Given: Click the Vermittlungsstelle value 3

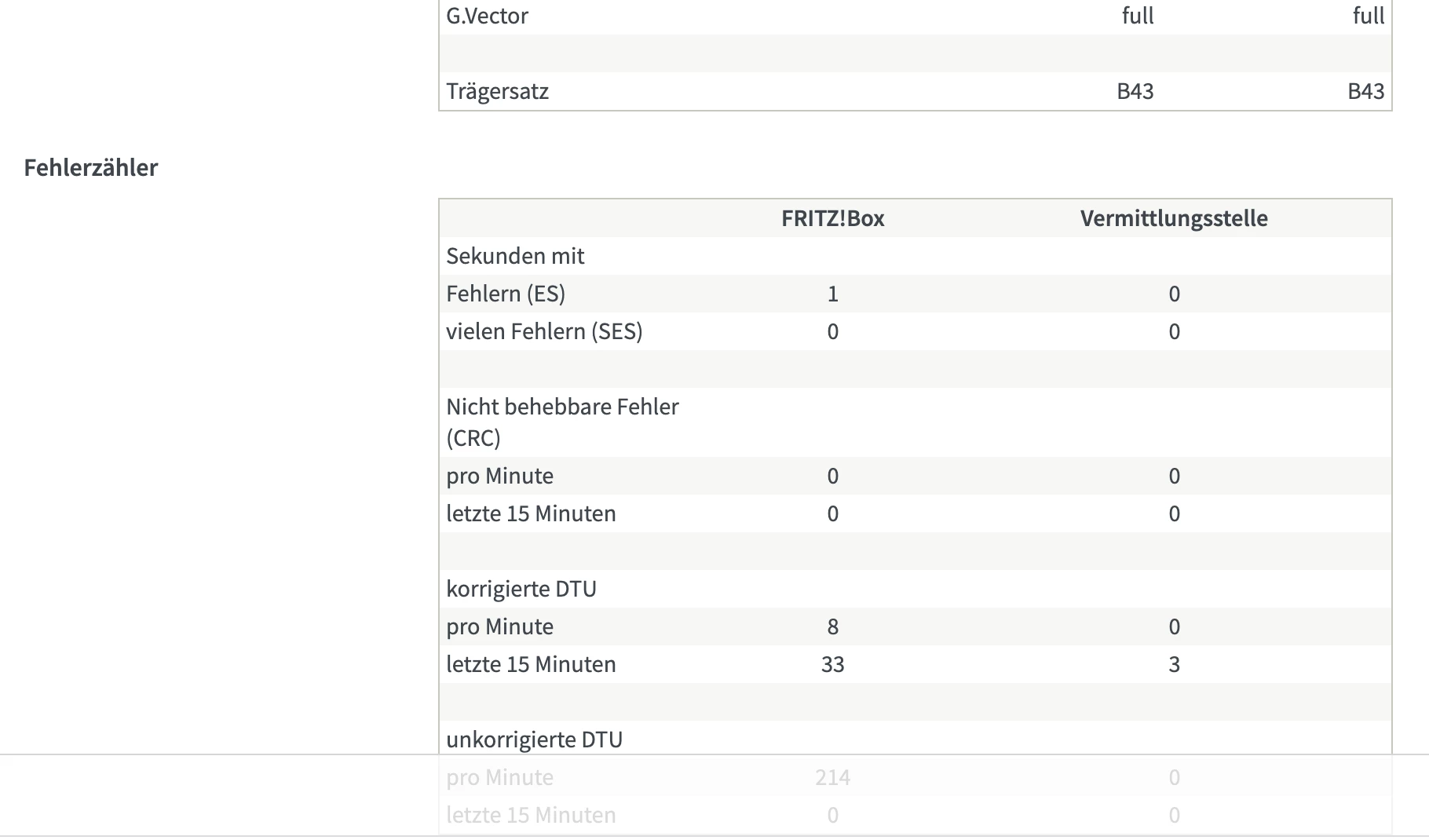Looking at the screenshot, I should [x=1174, y=664].
